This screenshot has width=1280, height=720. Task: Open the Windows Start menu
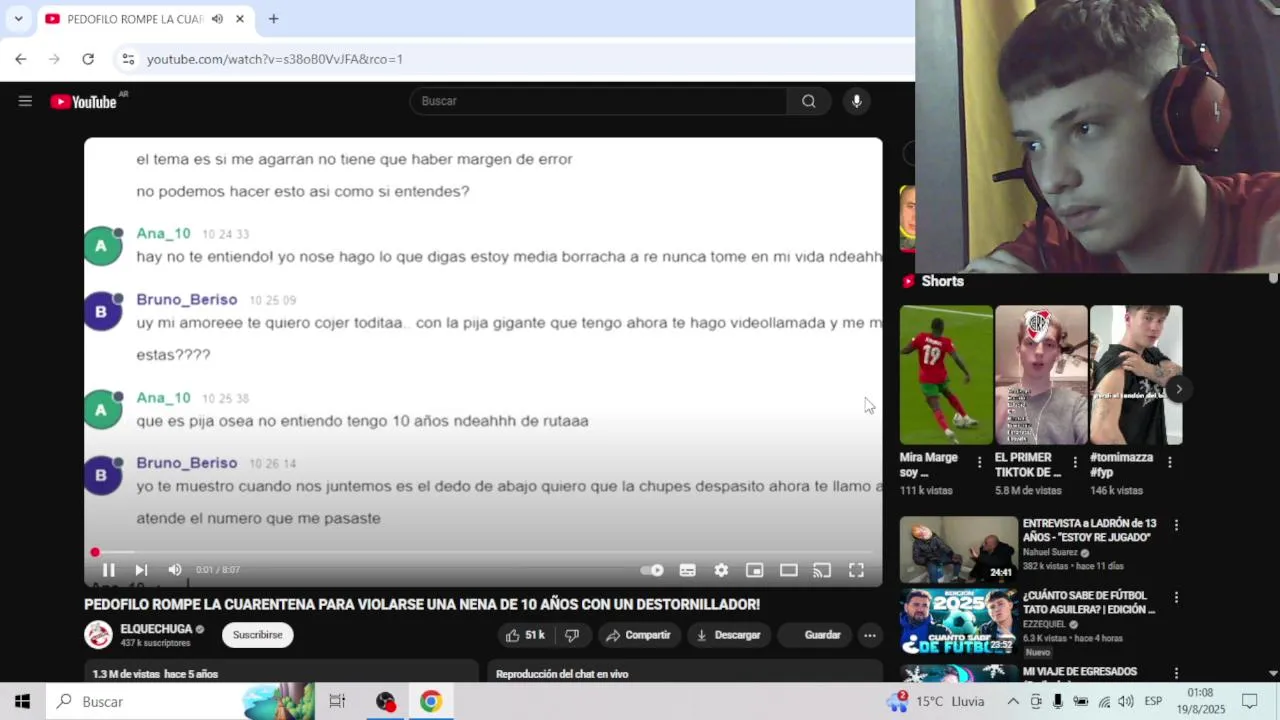click(22, 702)
